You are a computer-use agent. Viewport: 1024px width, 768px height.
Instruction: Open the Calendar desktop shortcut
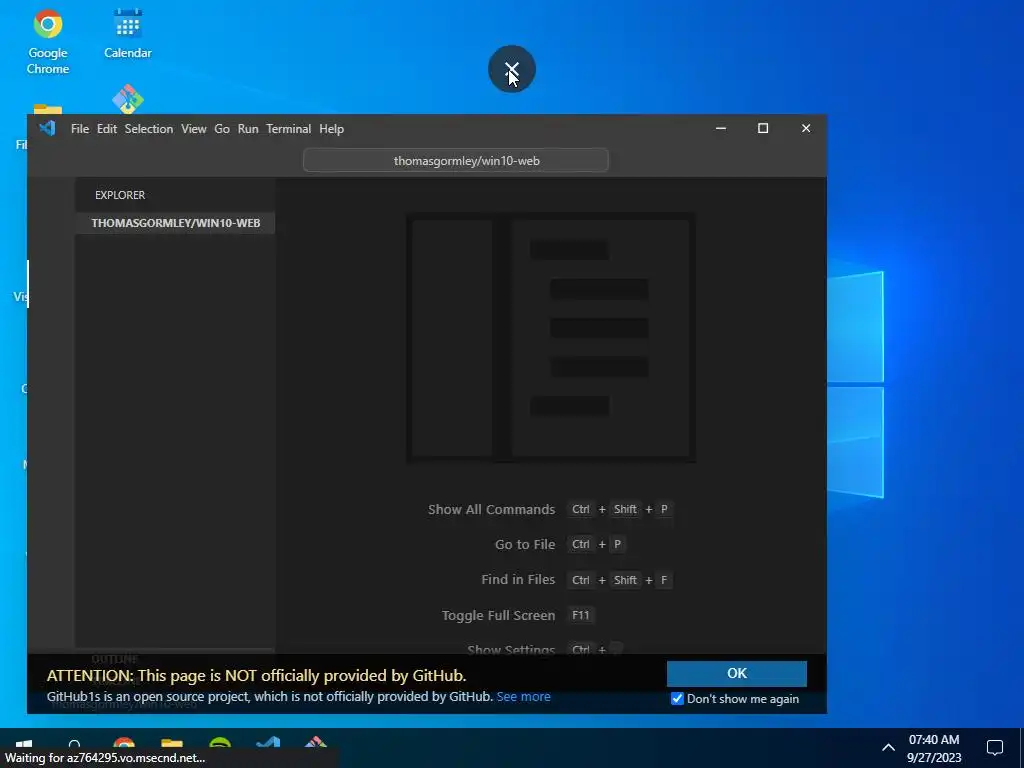pyautogui.click(x=127, y=35)
